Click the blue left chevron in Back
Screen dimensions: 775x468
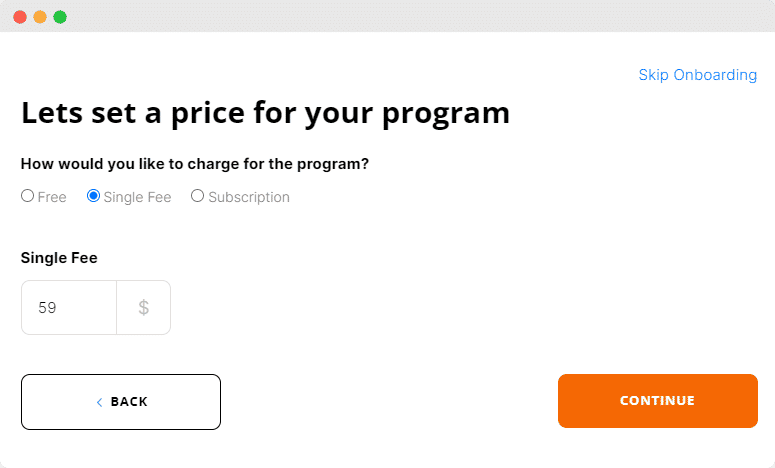[x=99, y=402]
